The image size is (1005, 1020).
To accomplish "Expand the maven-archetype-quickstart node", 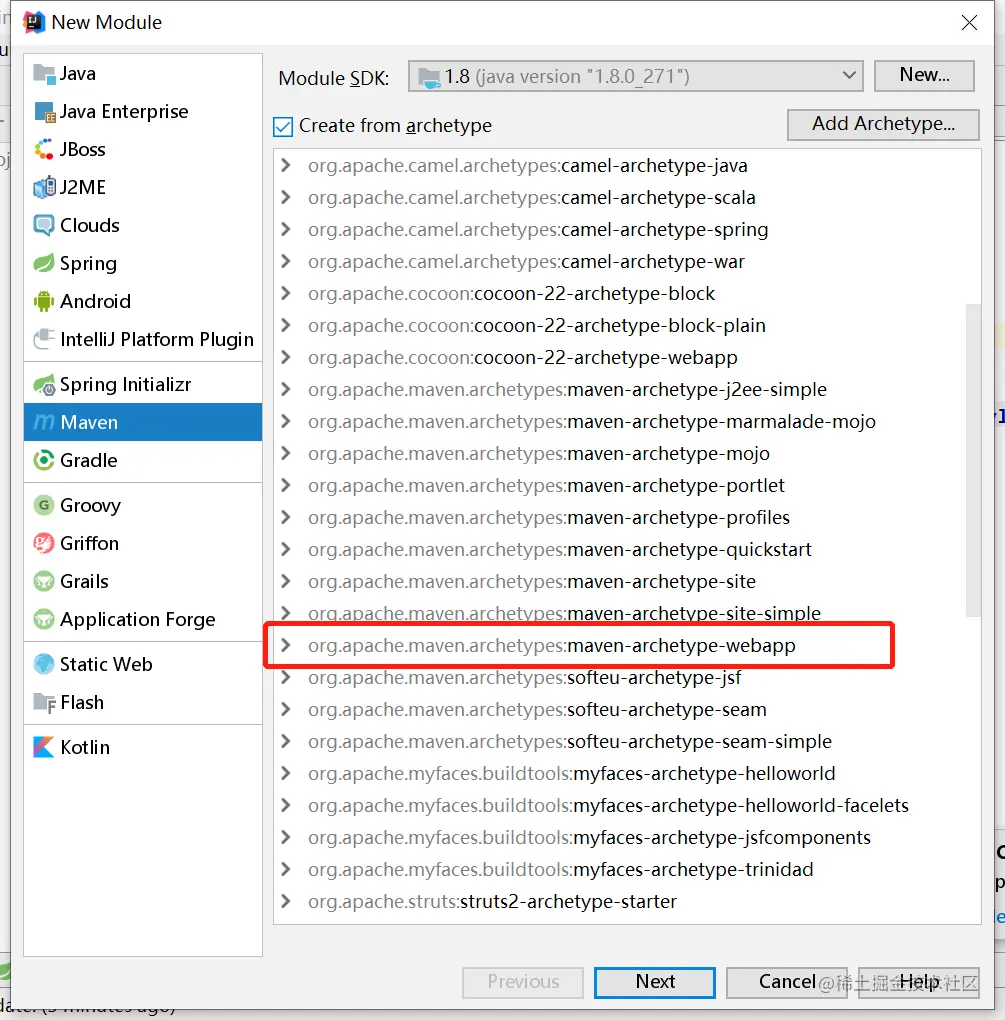I will tap(286, 549).
